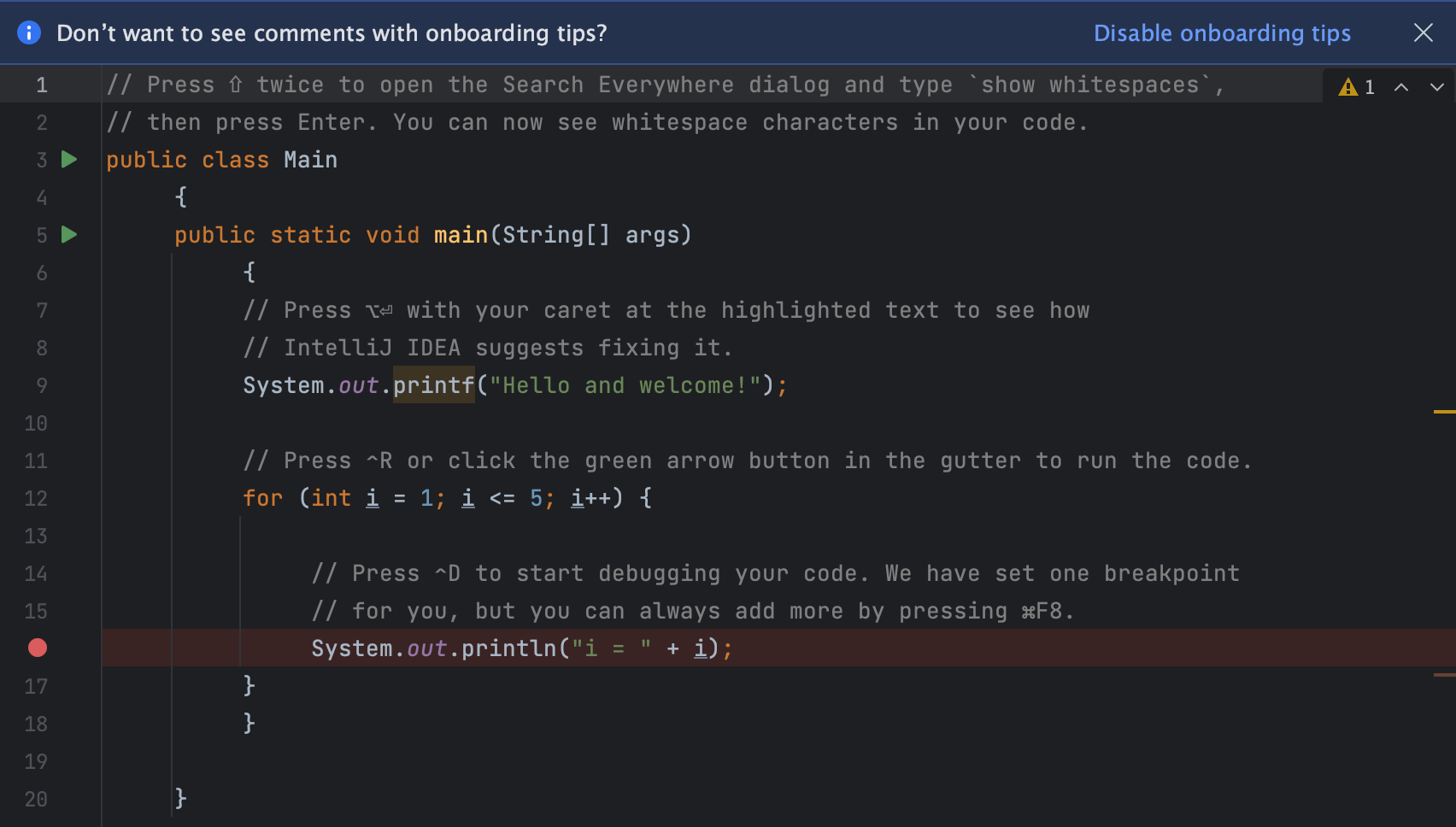This screenshot has height=827, width=1456.
Task: Click line number 12 in the gutter
Action: [x=36, y=498]
